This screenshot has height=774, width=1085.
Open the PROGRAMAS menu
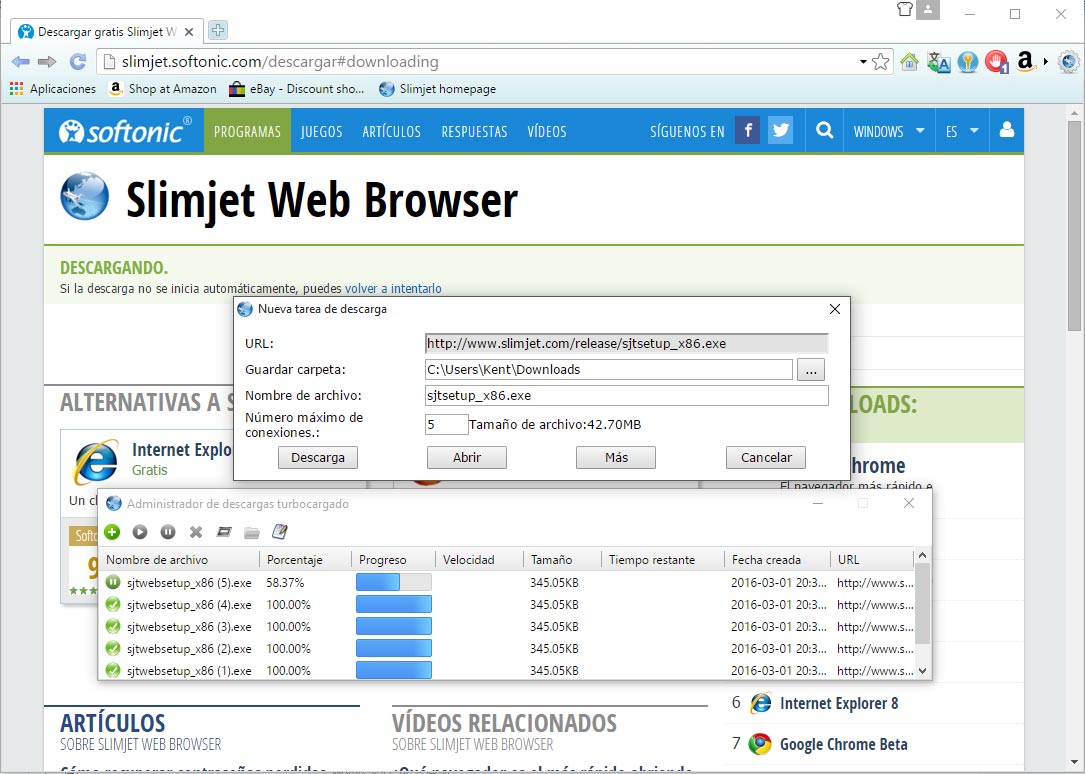247,131
